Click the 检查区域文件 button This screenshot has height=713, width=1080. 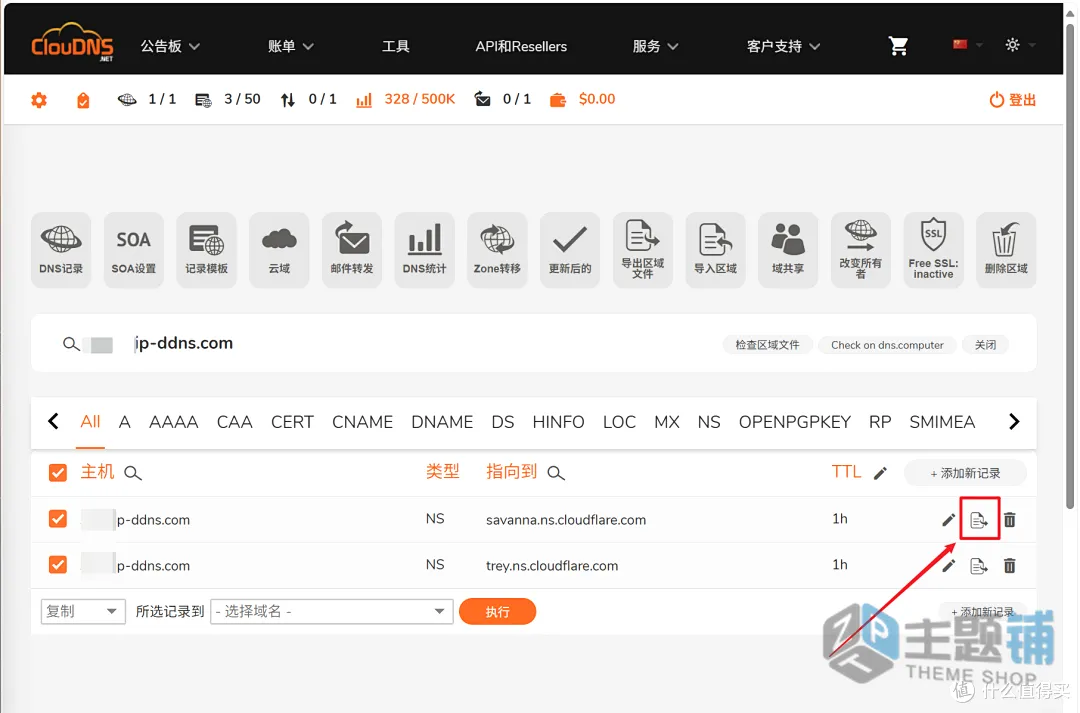(767, 344)
